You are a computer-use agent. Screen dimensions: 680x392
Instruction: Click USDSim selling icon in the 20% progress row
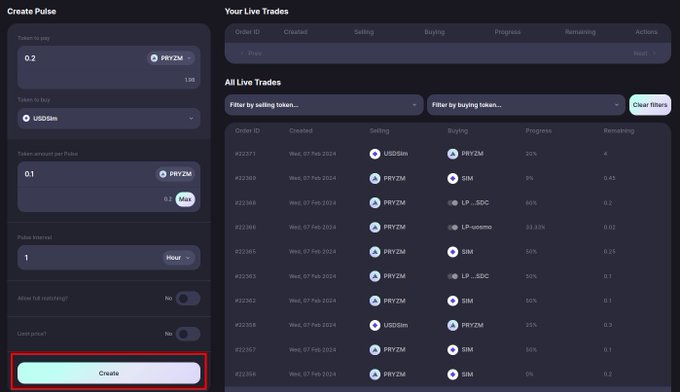tap(375, 154)
